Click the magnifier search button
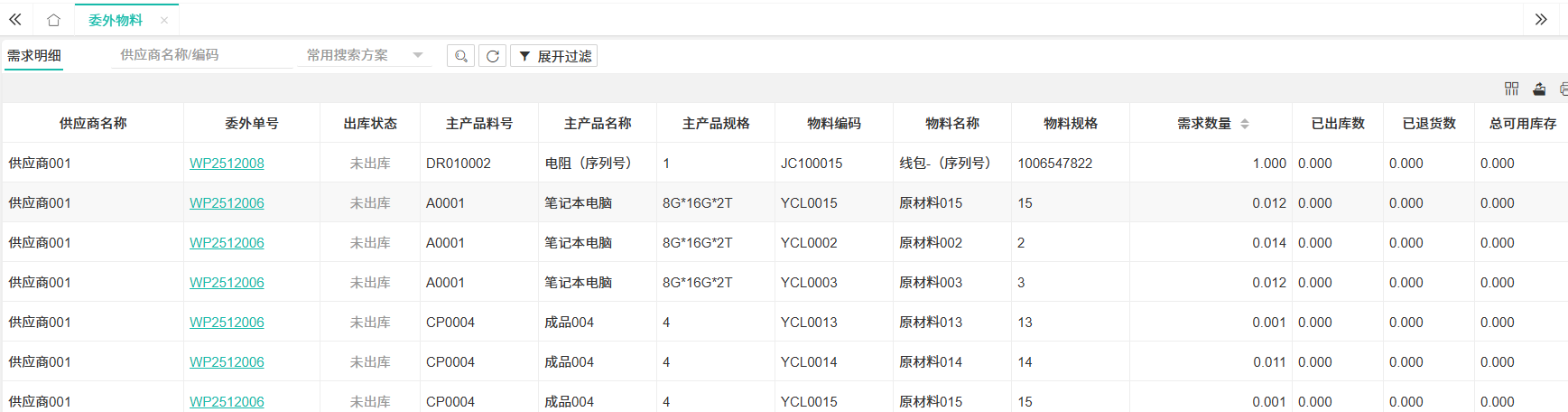Screen dimensions: 1568x412 (x=461, y=56)
